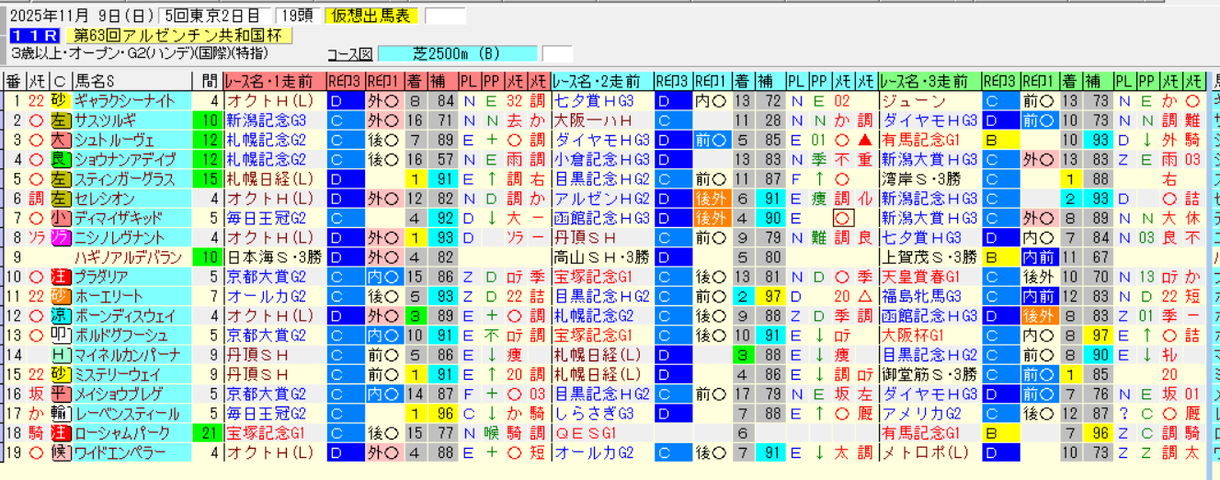1220x480 pixels.
Task: Click 新潟記念G3 in サスツルギ's row
Action: pyautogui.click(x=264, y=120)
